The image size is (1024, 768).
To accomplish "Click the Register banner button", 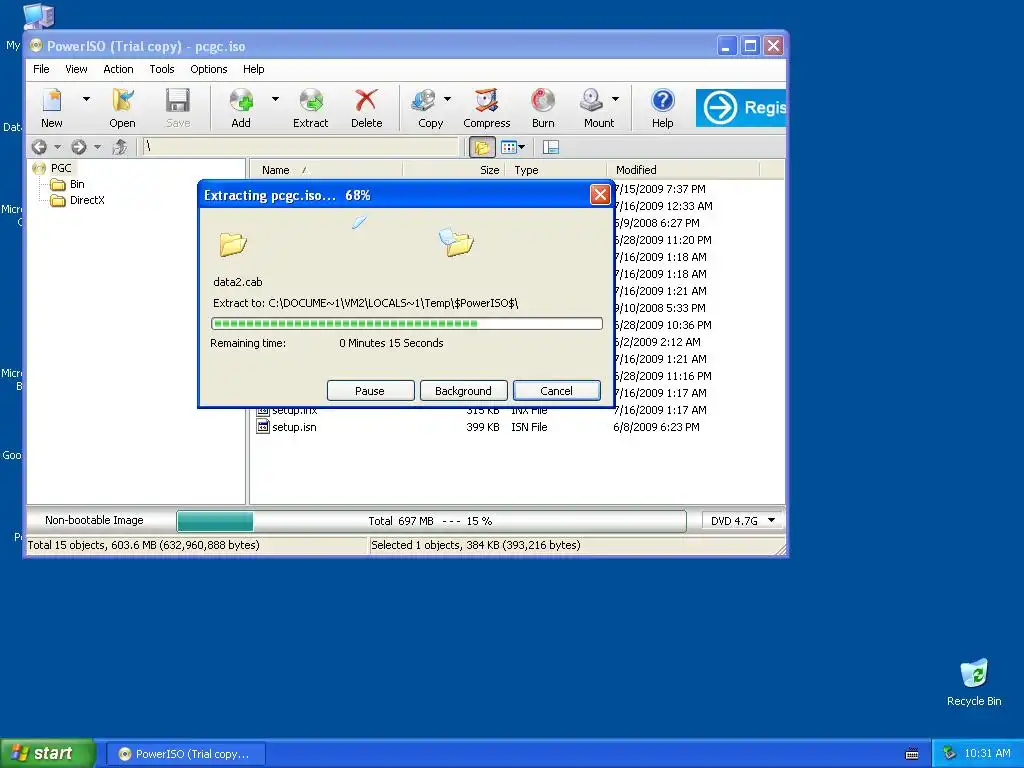I will (741, 108).
